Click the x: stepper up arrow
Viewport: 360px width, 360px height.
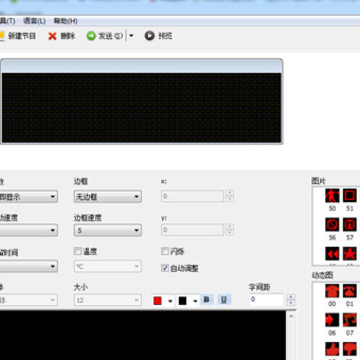pyautogui.click(x=230, y=193)
